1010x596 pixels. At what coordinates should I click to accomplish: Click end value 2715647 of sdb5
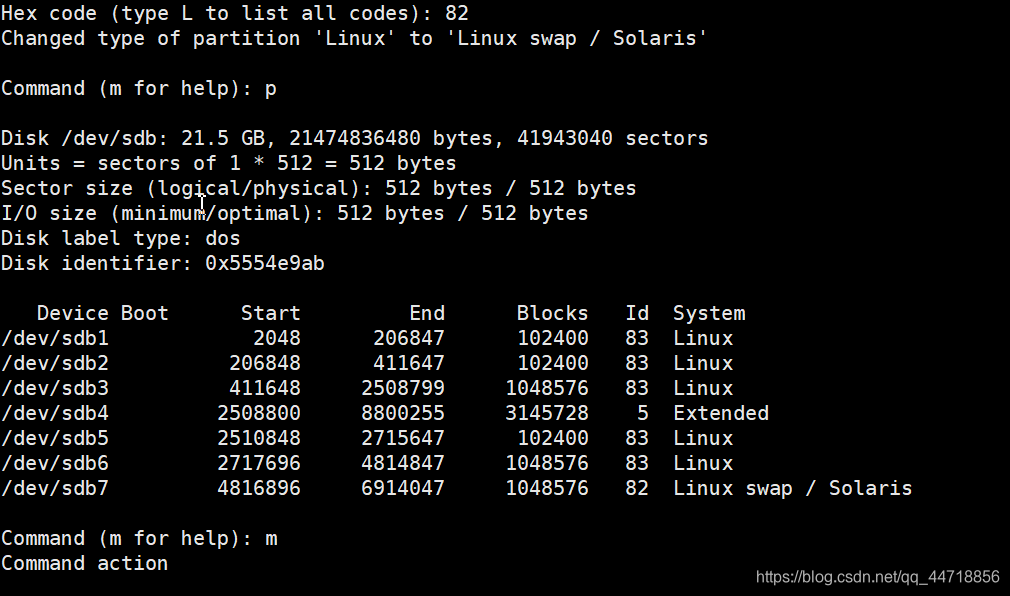point(403,438)
